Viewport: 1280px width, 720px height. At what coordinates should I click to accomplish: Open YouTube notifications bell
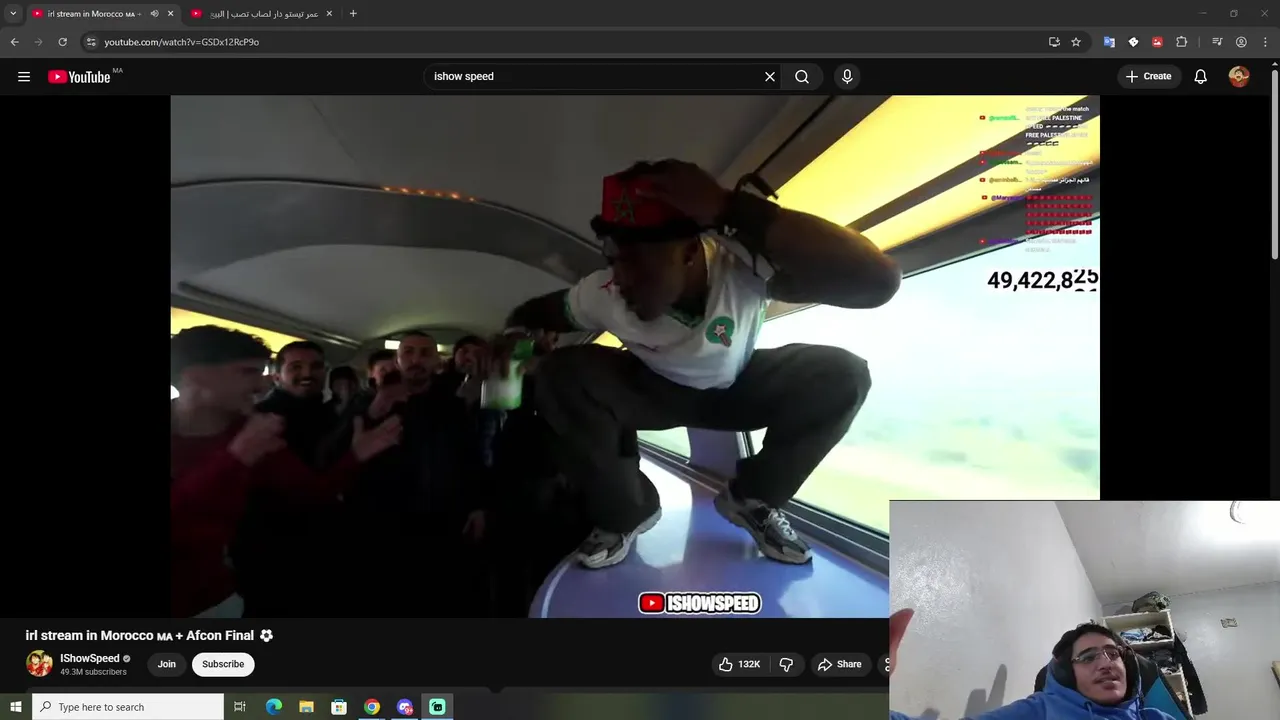pyautogui.click(x=1201, y=77)
